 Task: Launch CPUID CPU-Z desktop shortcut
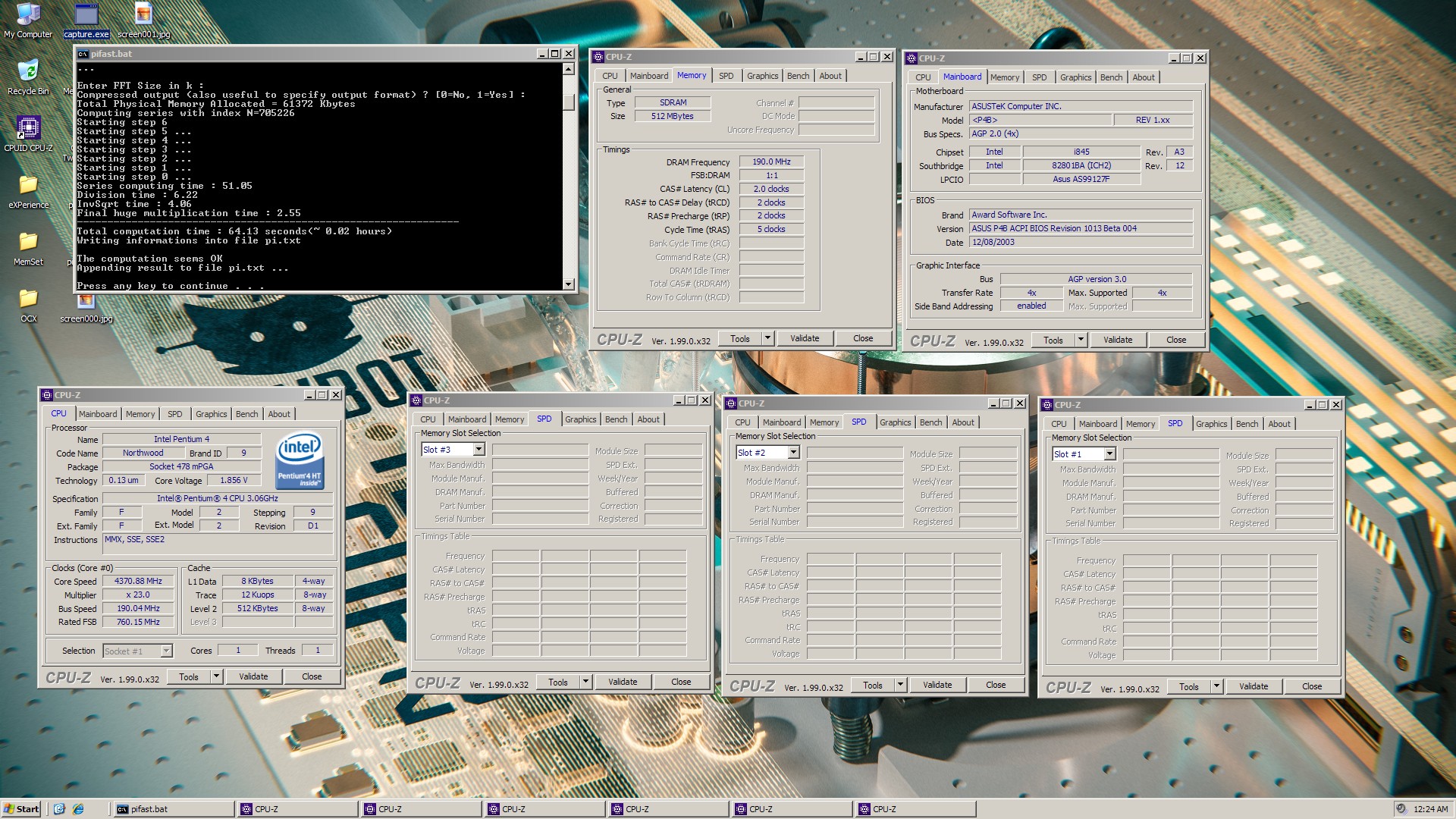click(28, 134)
